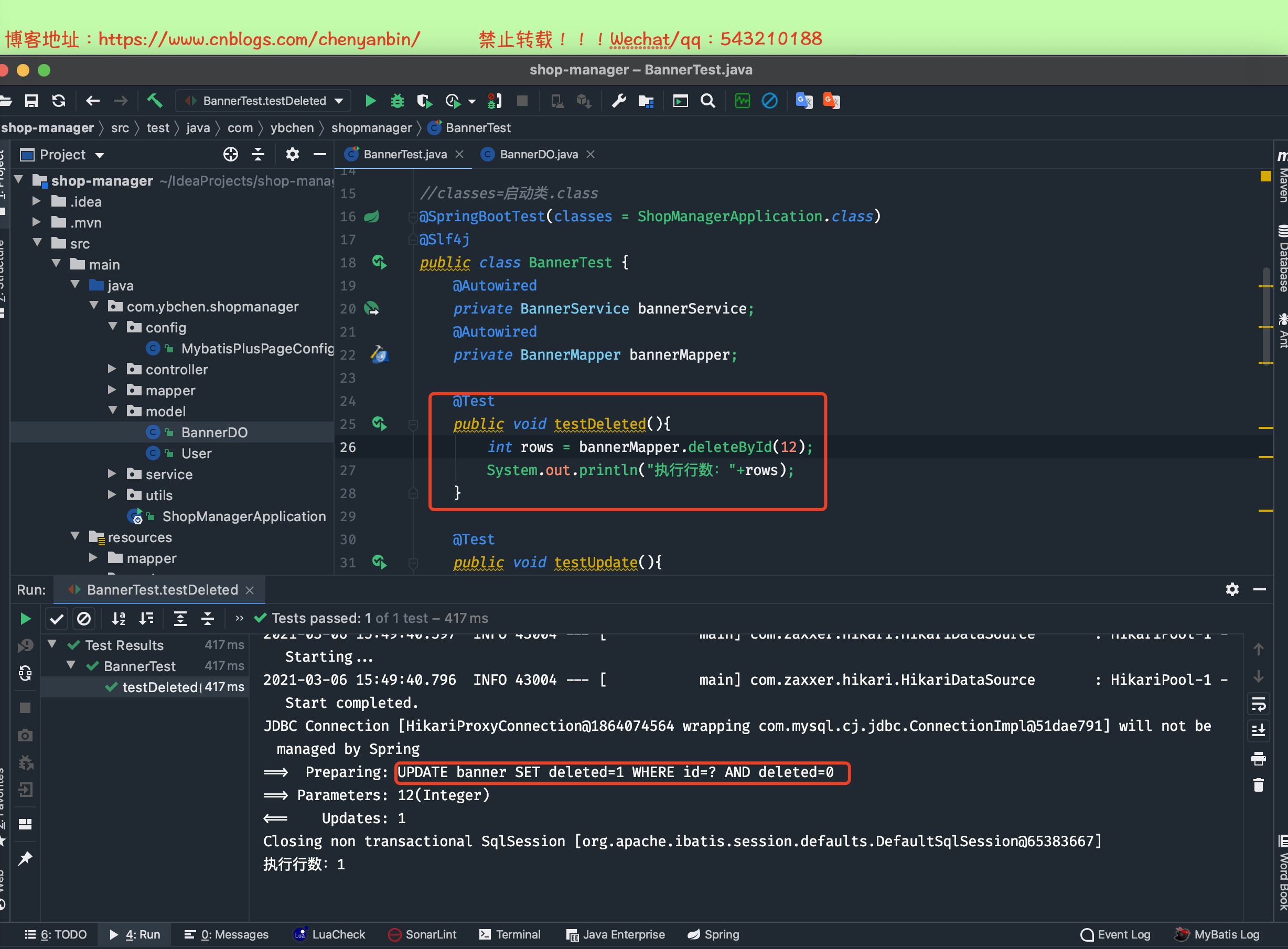Toggle Show Ignored tests filter
The image size is (1288, 949).
point(85,619)
